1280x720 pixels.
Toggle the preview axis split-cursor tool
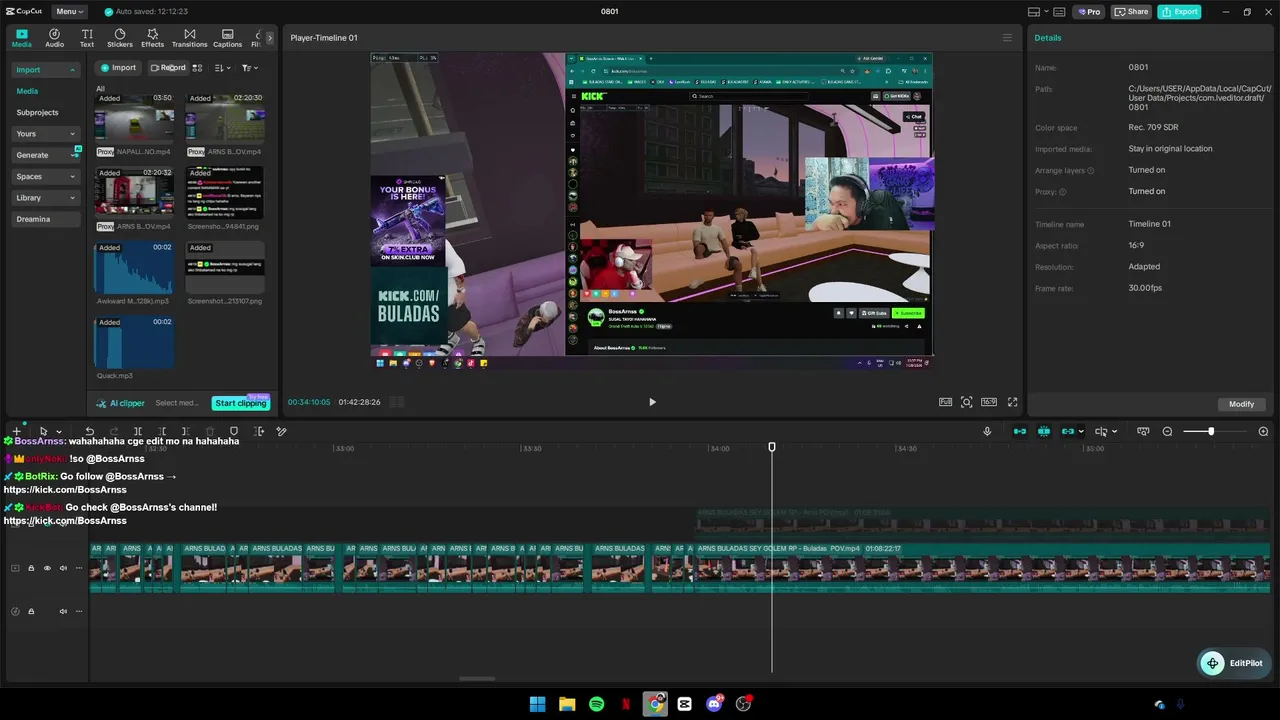[x=1101, y=431]
